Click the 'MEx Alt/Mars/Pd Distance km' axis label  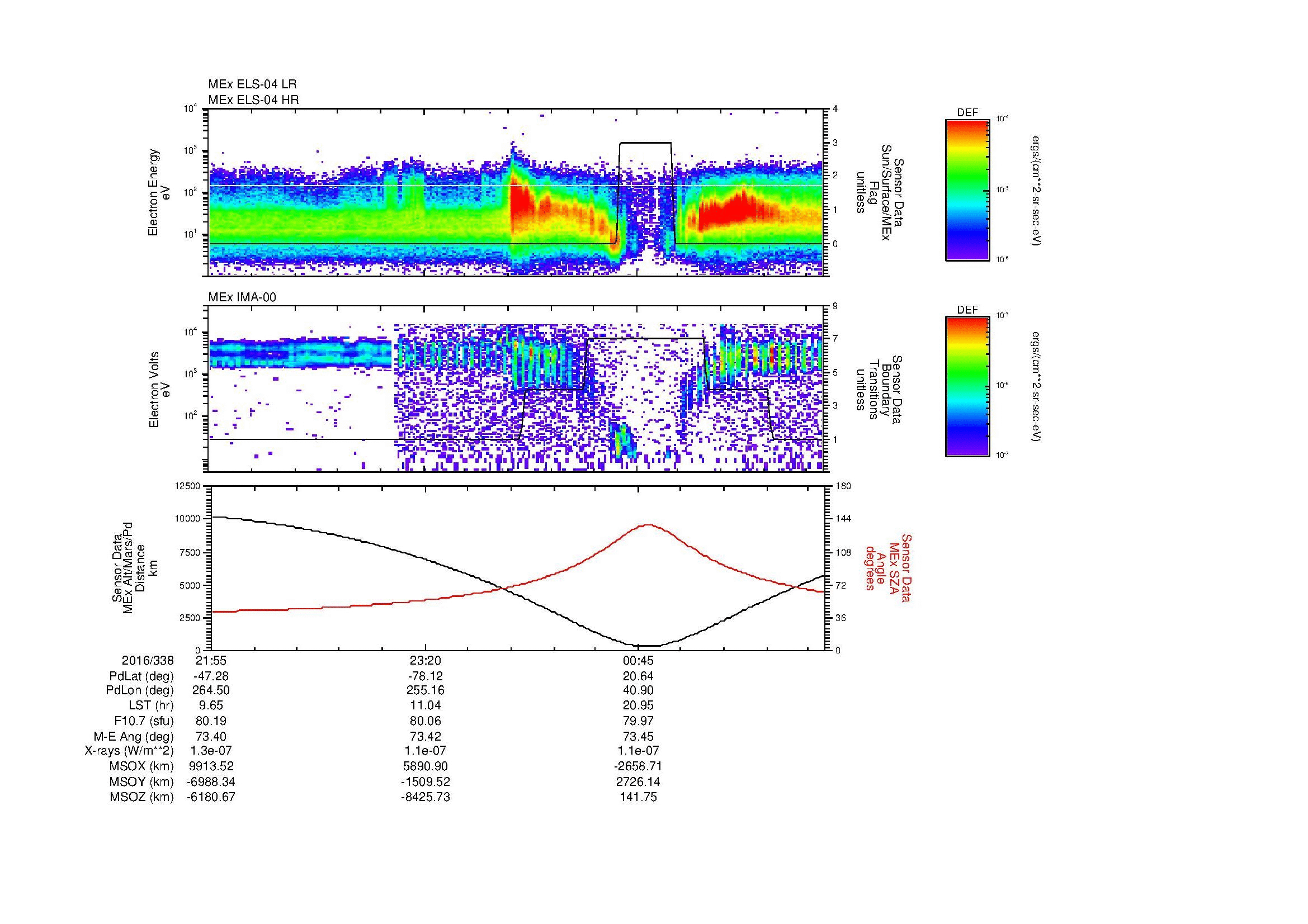coord(134,567)
